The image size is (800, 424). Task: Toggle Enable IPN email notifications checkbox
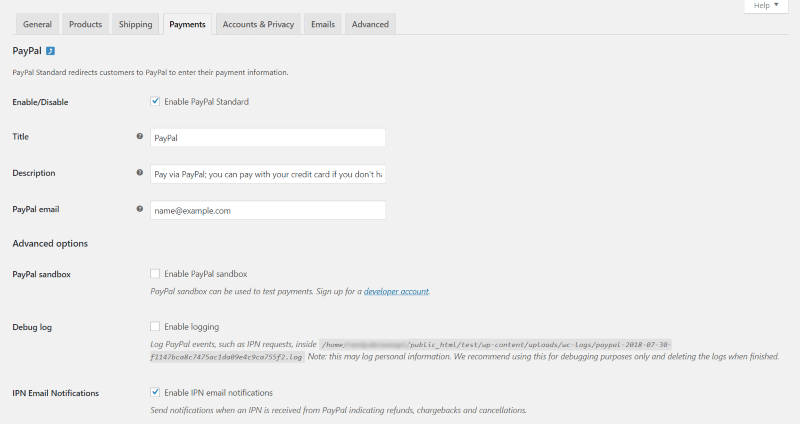(155, 392)
